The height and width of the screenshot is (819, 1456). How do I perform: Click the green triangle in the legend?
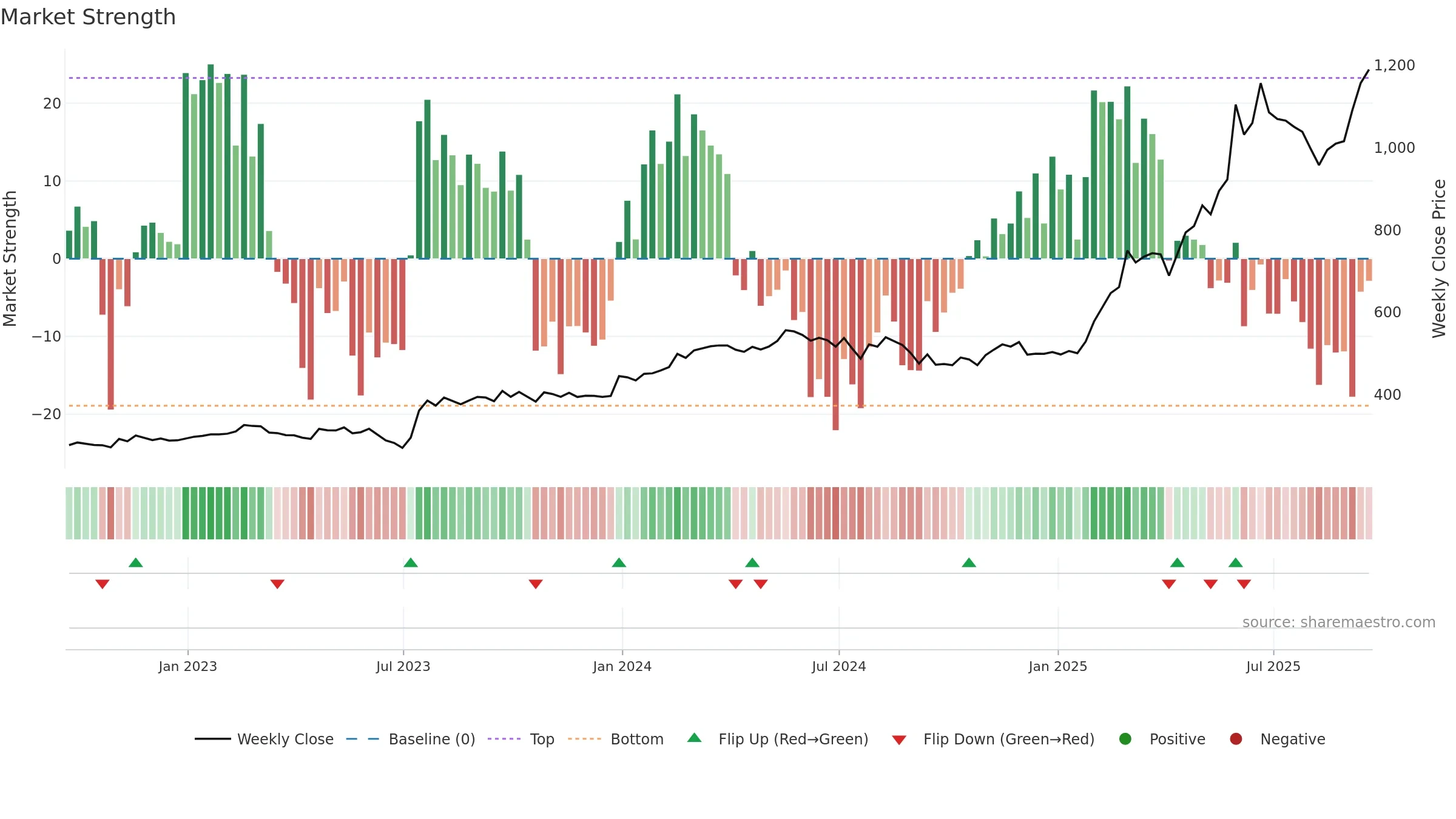coord(695,738)
